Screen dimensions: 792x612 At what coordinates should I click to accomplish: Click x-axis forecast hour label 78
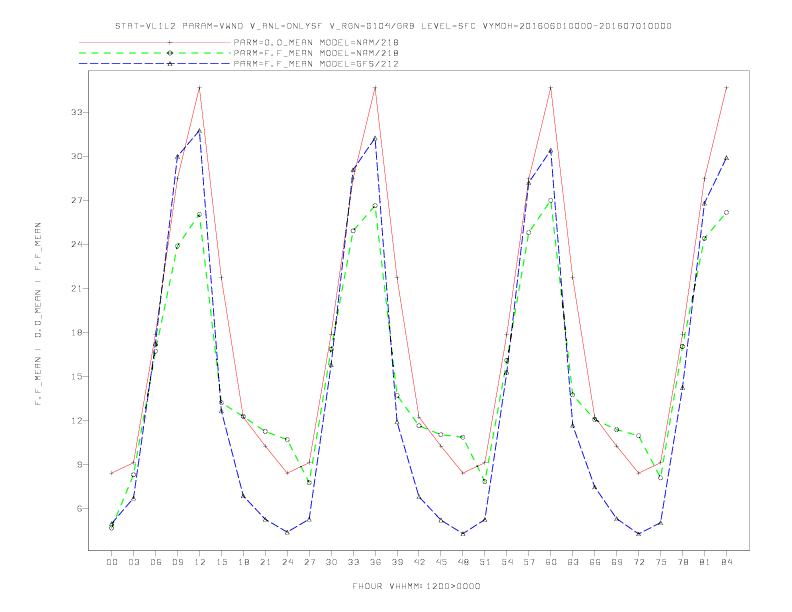point(683,562)
